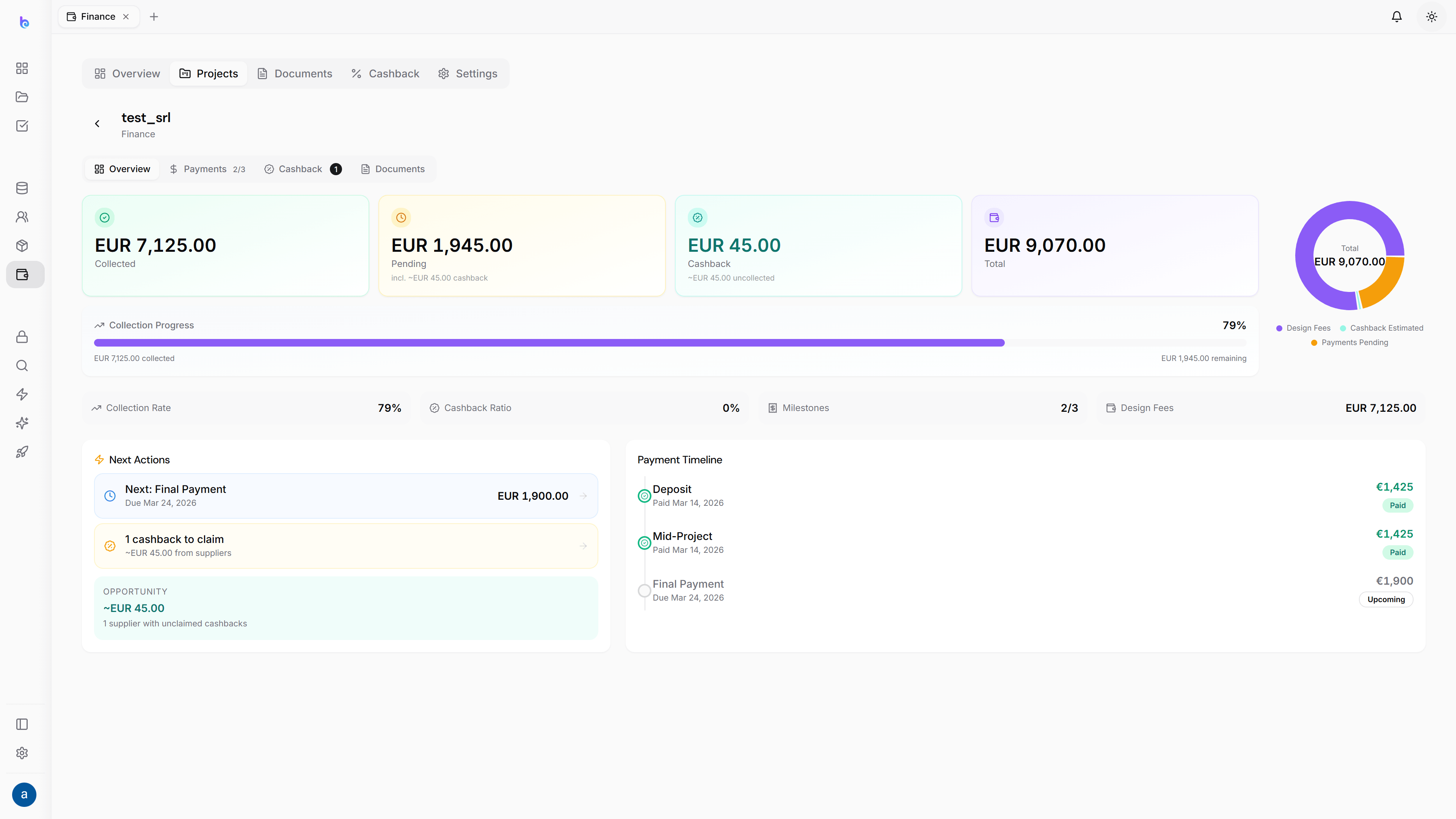Open the folder icon in sidebar
The height and width of the screenshot is (819, 1456).
pos(22,97)
